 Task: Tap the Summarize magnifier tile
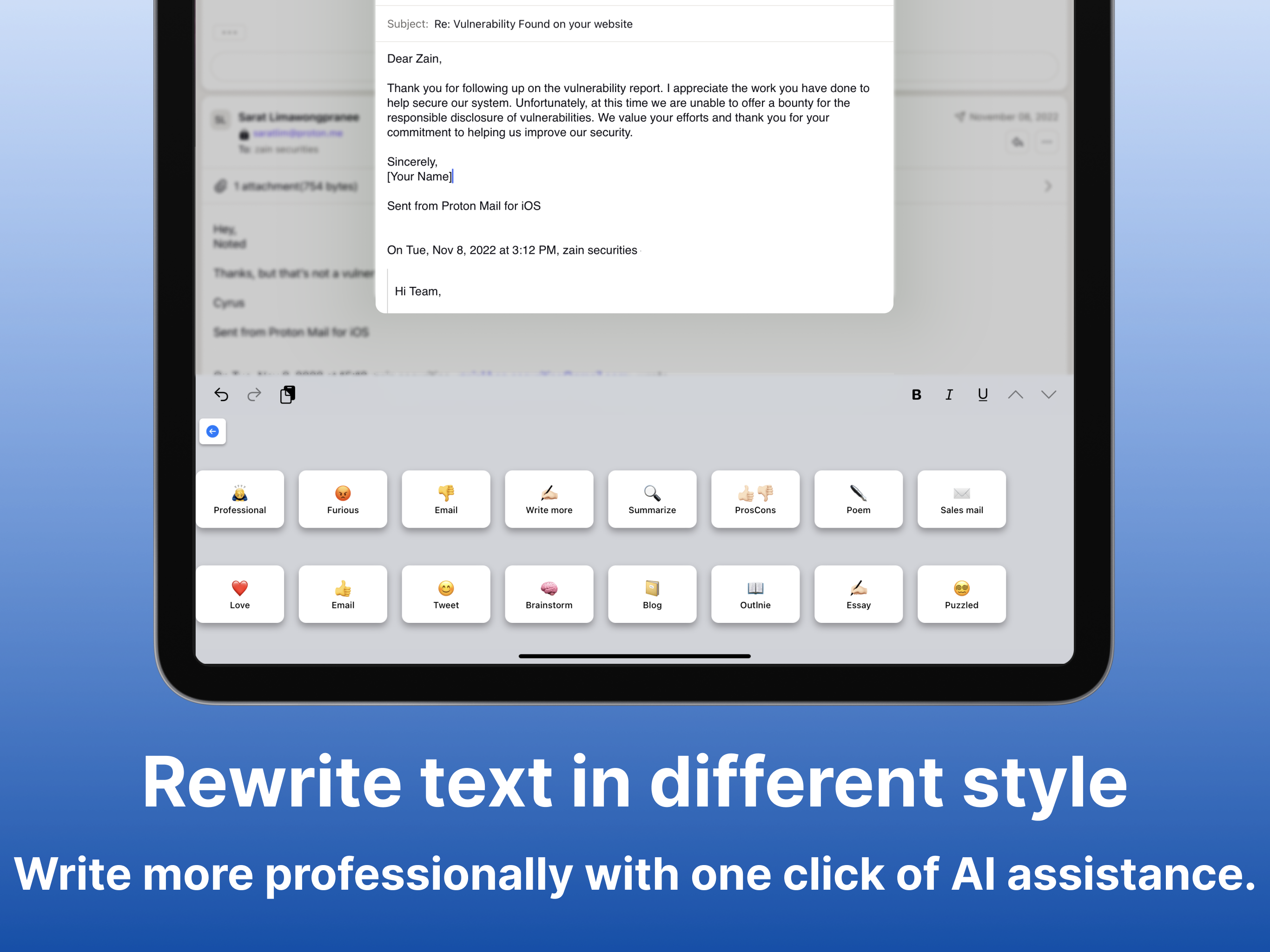[652, 499]
